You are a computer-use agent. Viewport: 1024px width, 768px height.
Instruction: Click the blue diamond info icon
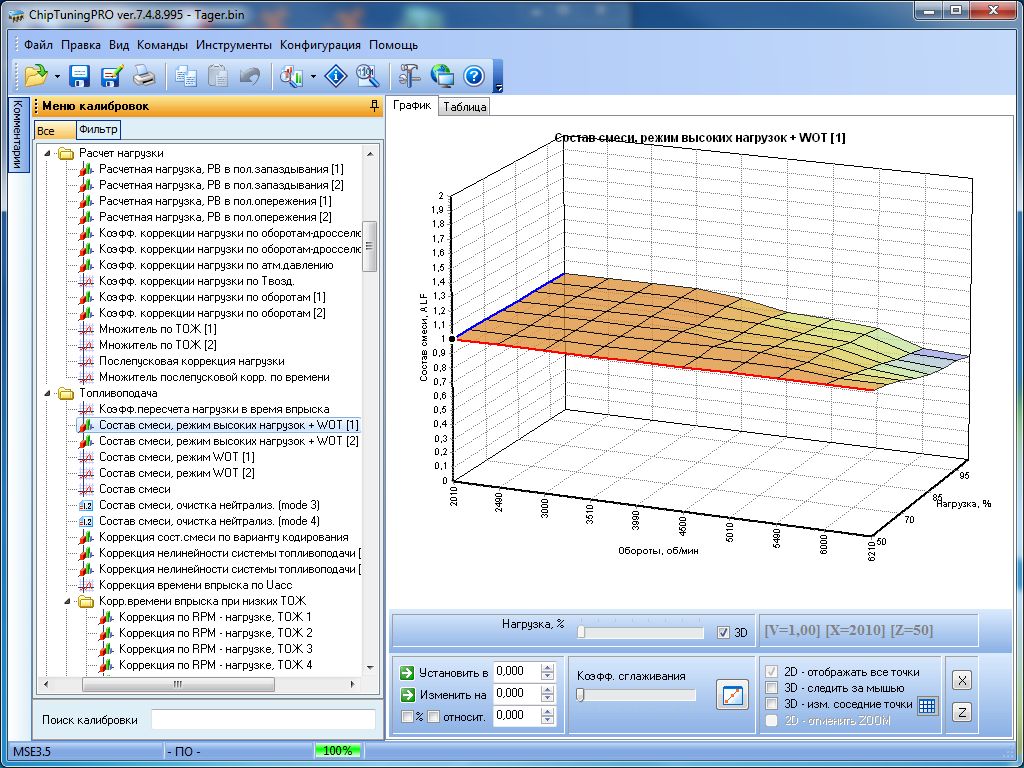point(337,75)
